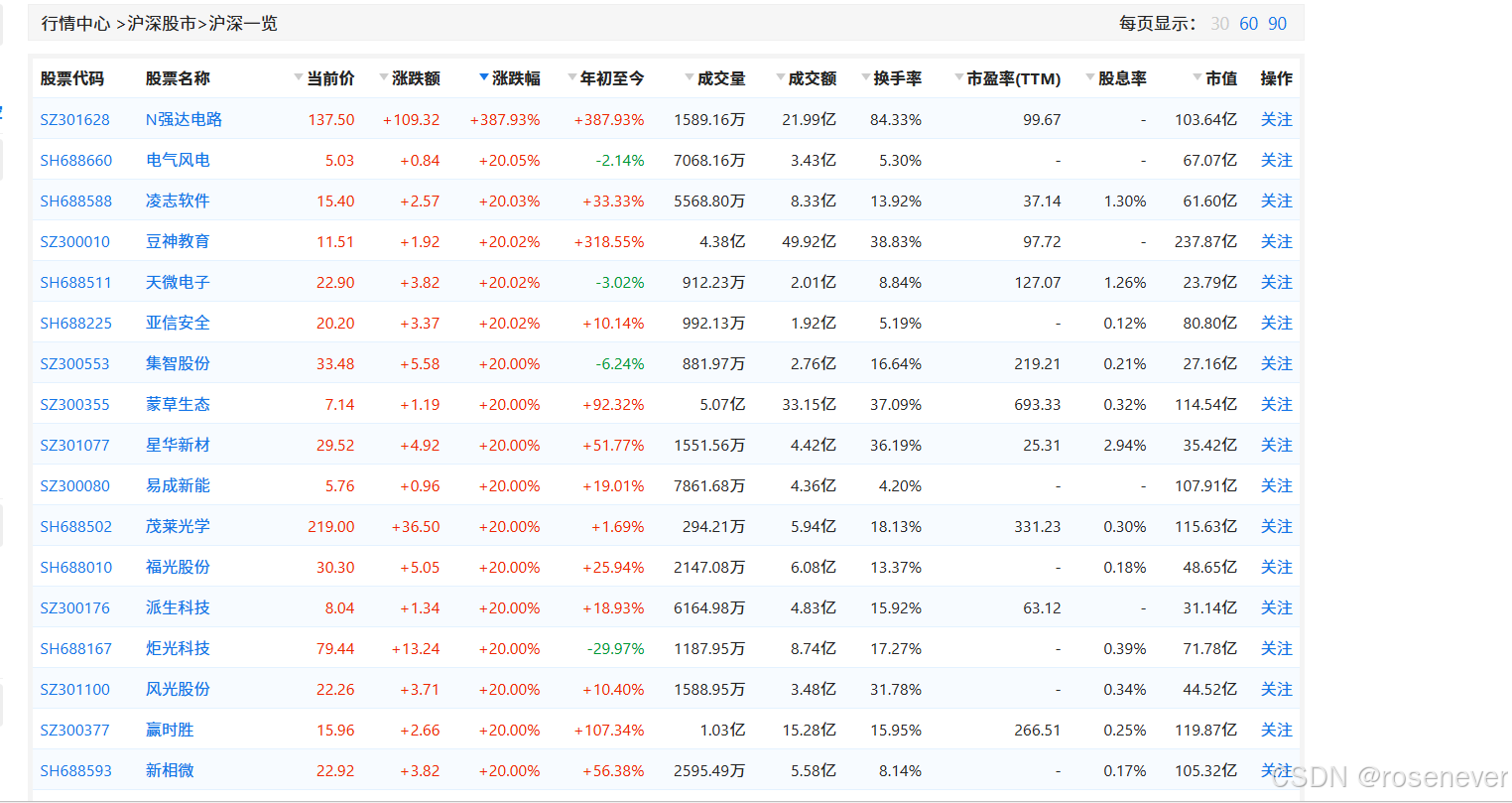Click the 涨跌幅 sort arrow
1512x803 pixels.
[x=483, y=77]
